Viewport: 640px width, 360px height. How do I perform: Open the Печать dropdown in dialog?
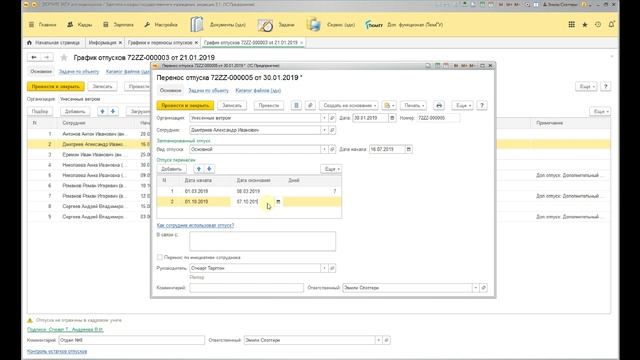(413, 105)
